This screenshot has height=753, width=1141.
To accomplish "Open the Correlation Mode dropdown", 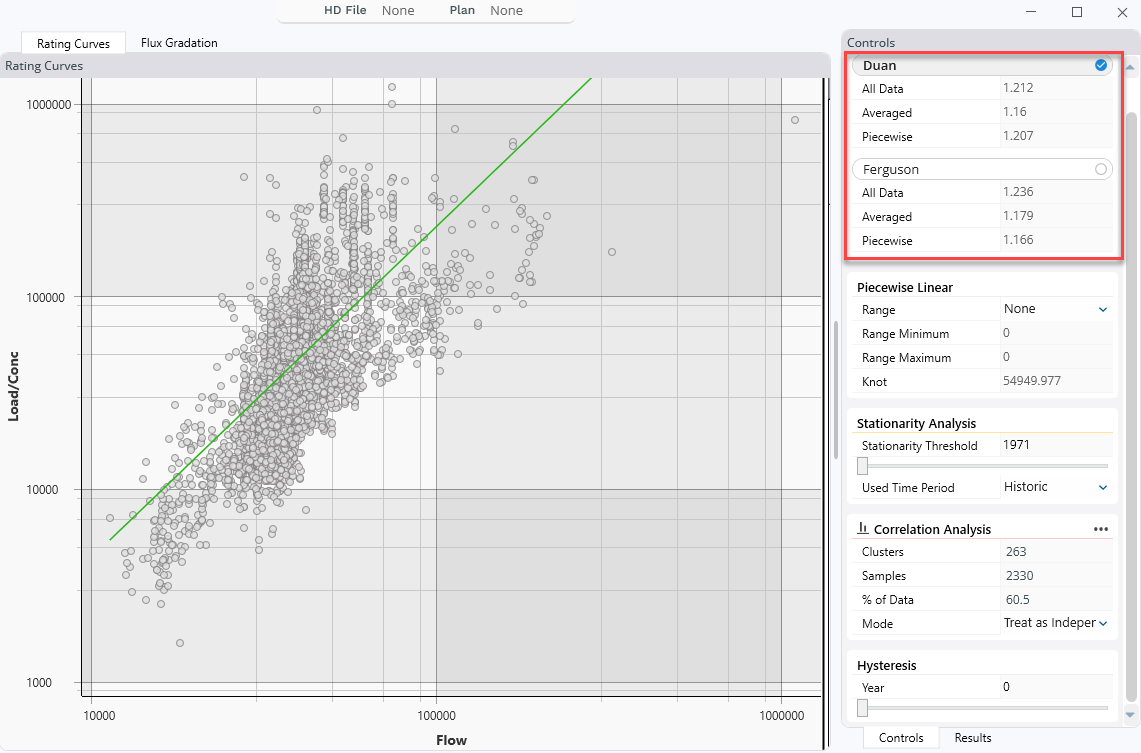I will (1056, 623).
